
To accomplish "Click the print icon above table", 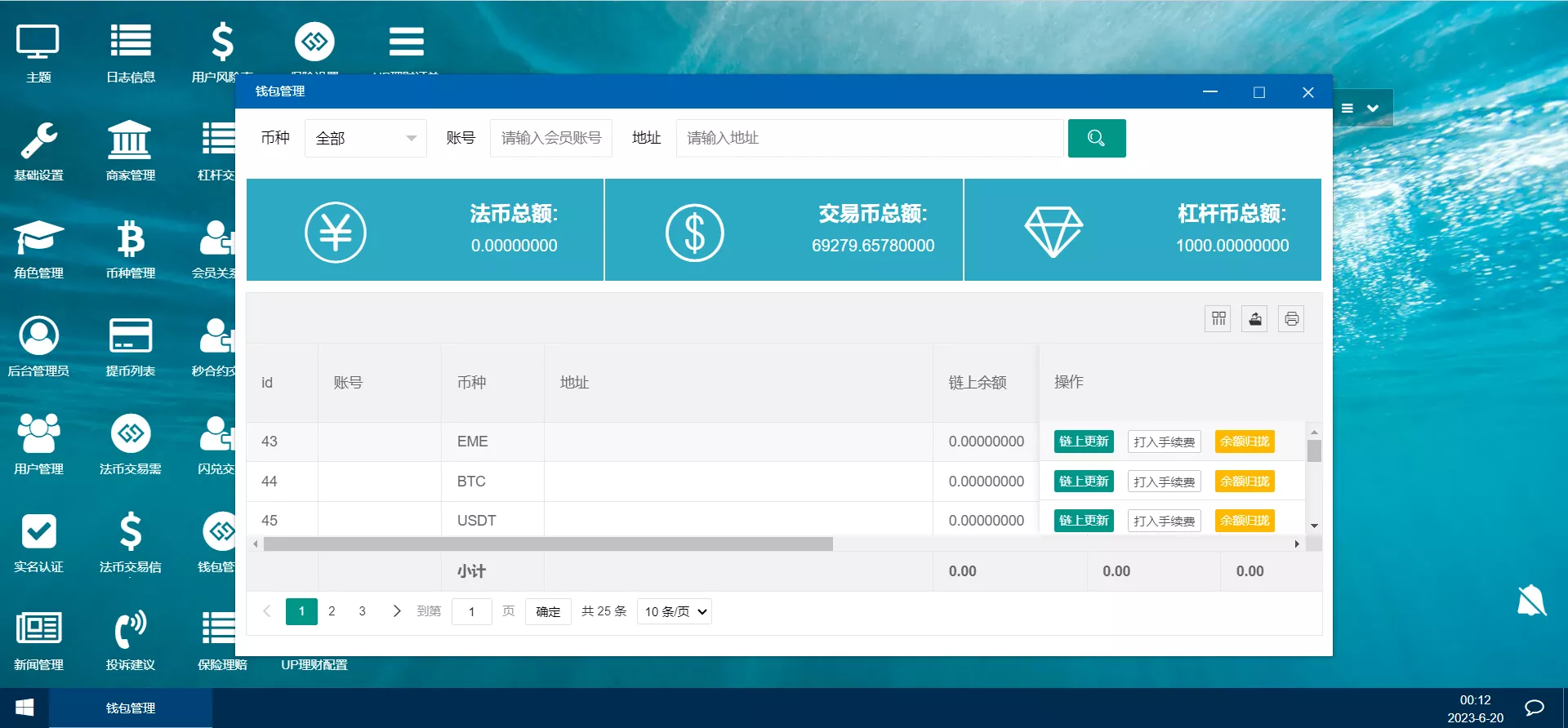I will 1291,319.
